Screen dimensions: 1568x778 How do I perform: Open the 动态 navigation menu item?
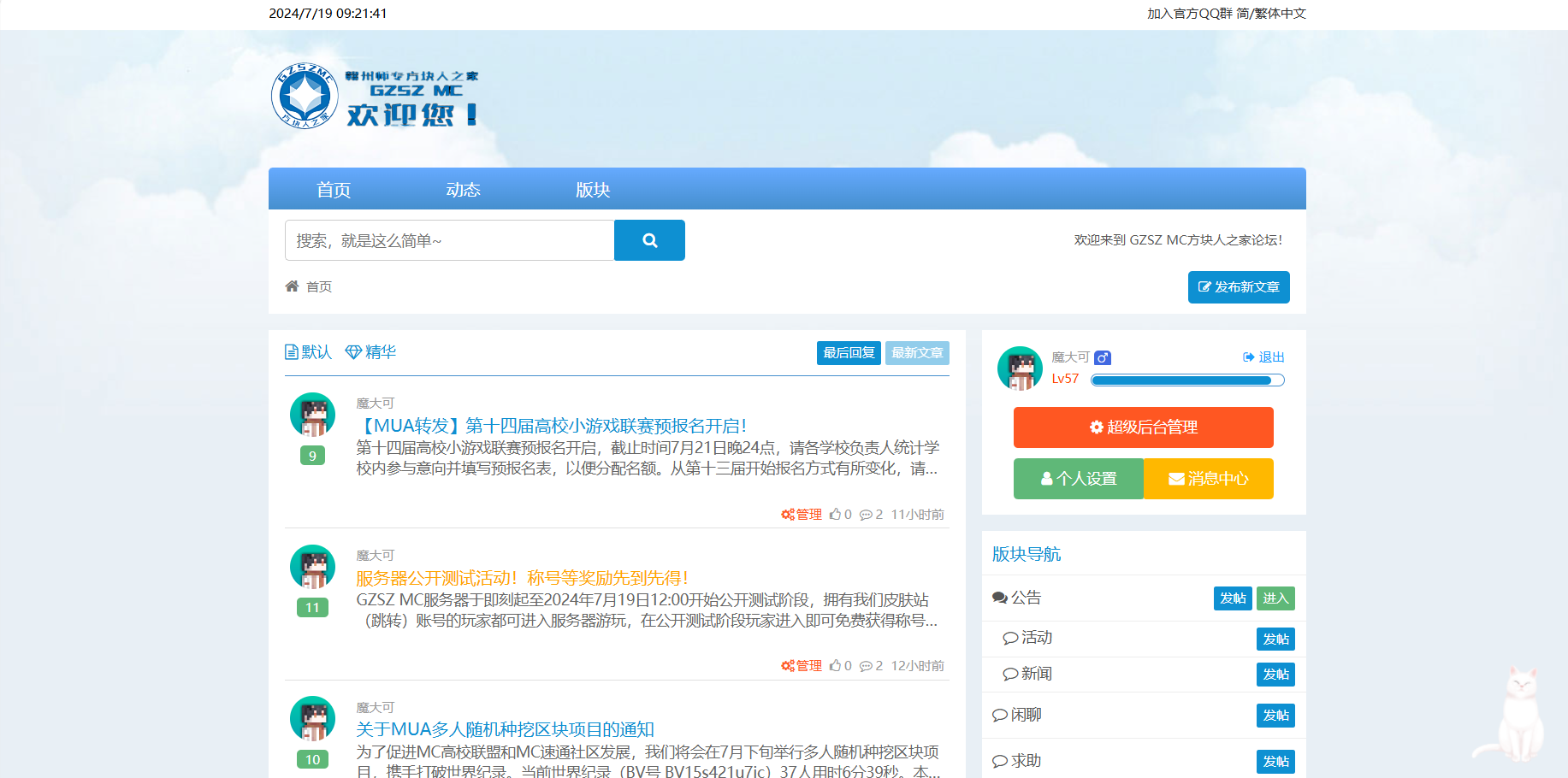(x=463, y=190)
